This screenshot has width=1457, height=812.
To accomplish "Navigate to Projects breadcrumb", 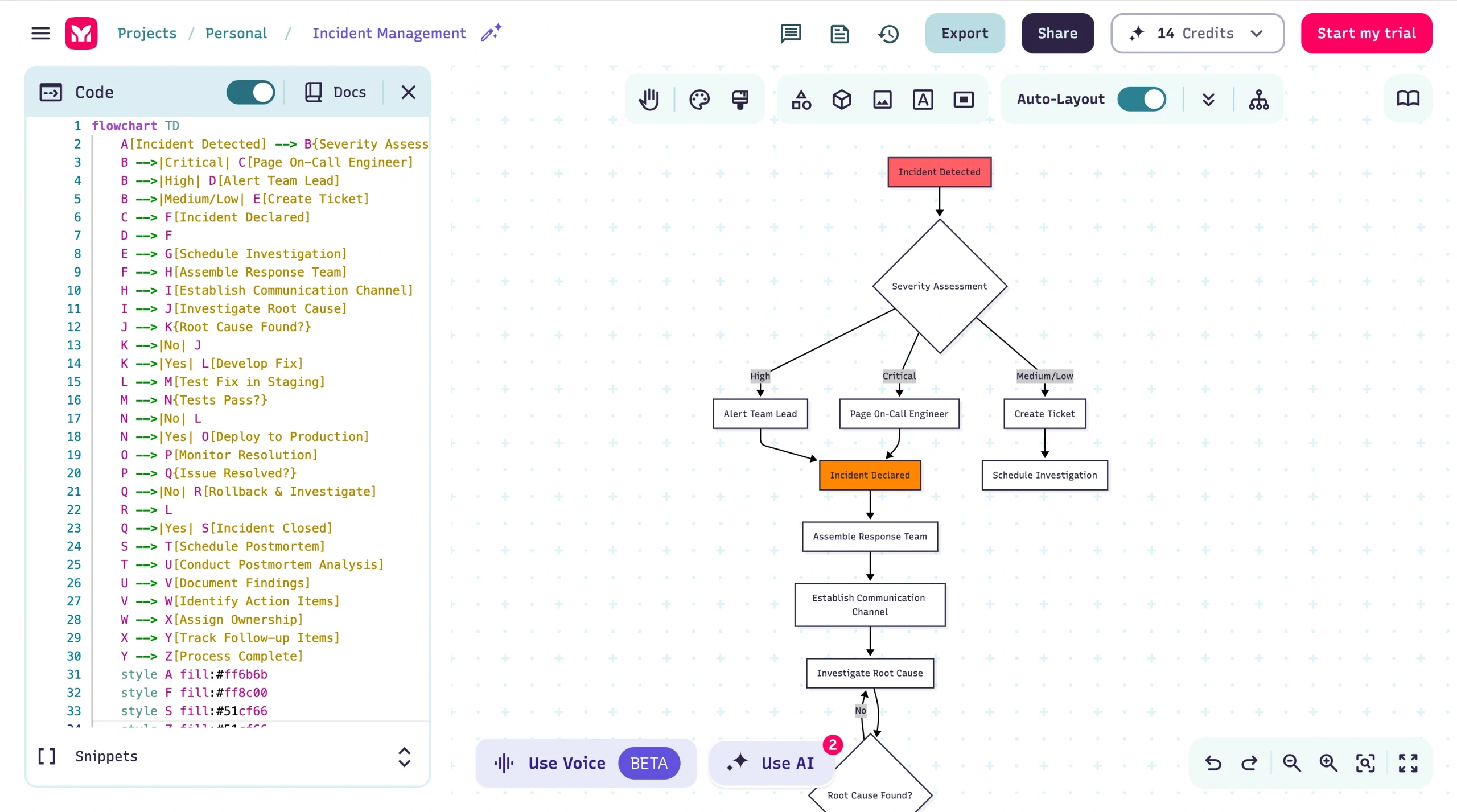I will 147,33.
